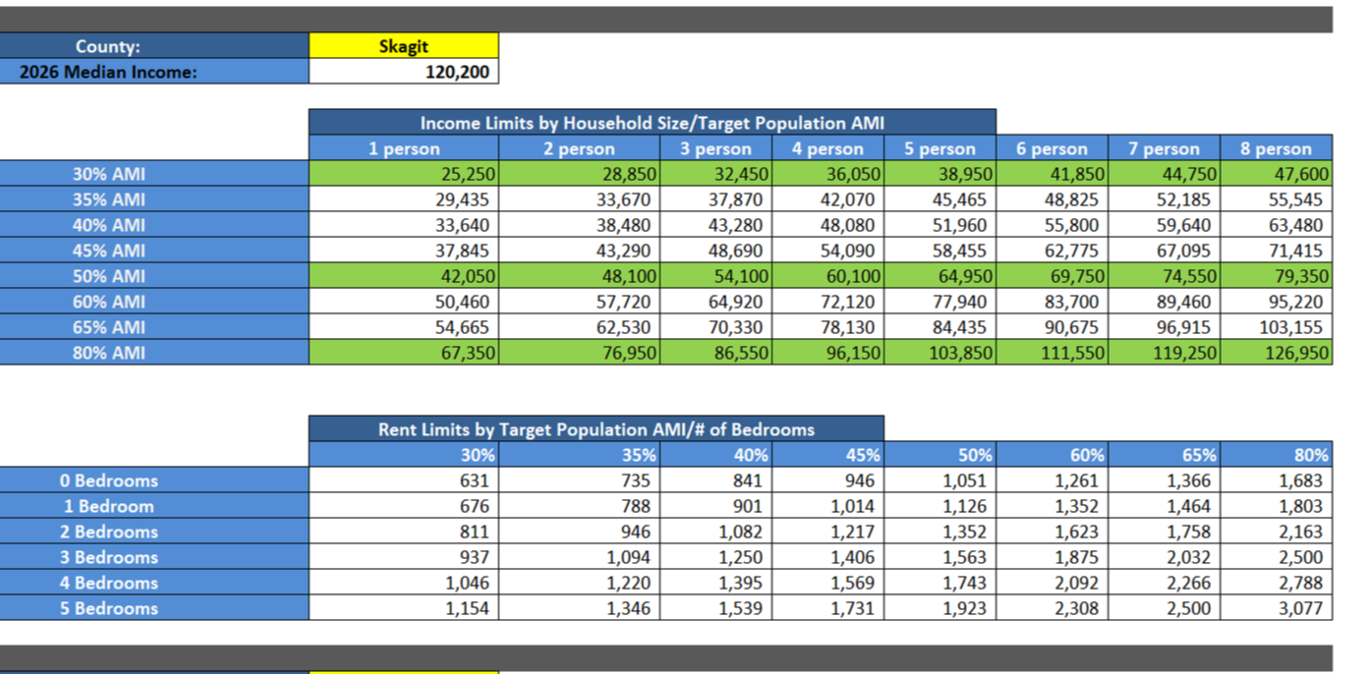
Task: Select the 1 Bedroom row label
Action: point(154,506)
